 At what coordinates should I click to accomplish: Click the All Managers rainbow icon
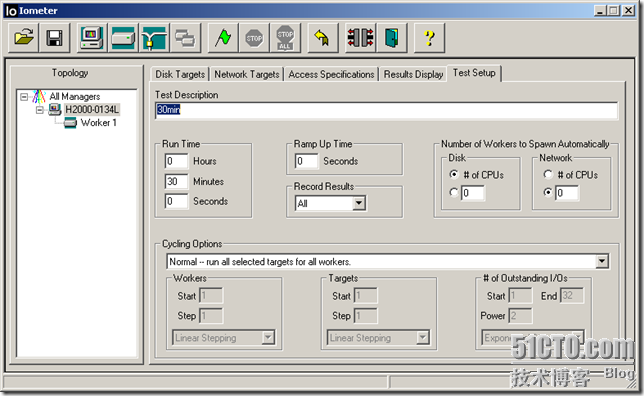point(39,97)
